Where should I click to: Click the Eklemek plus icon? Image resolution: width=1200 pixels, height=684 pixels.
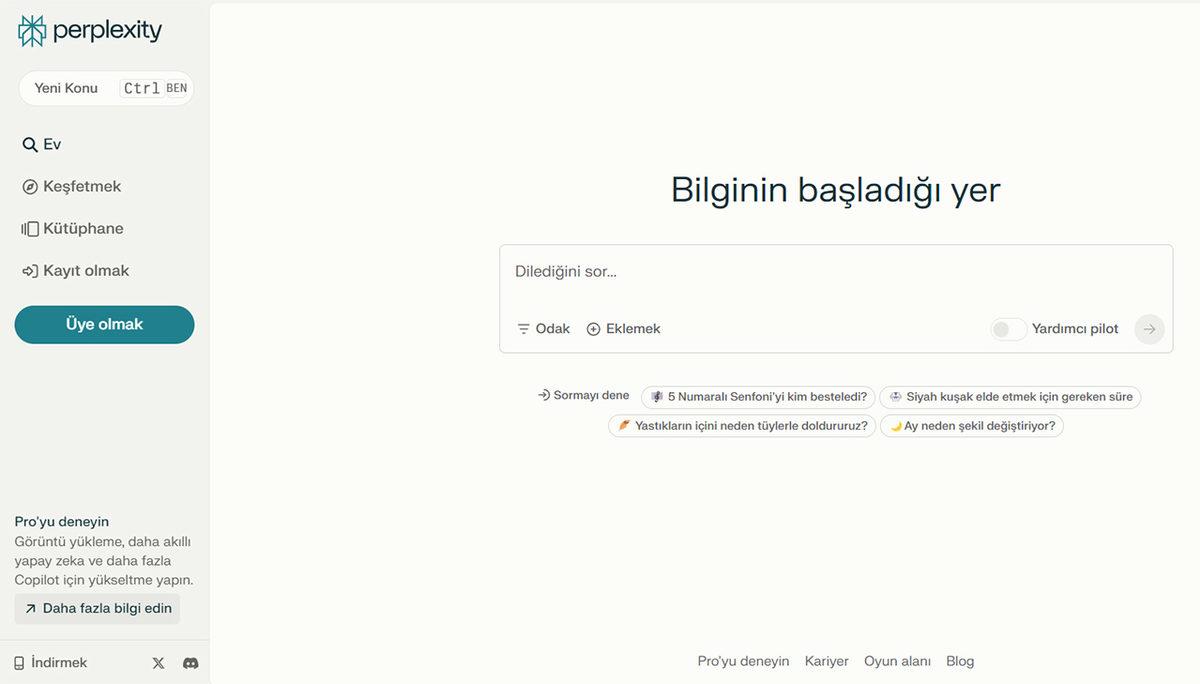592,328
